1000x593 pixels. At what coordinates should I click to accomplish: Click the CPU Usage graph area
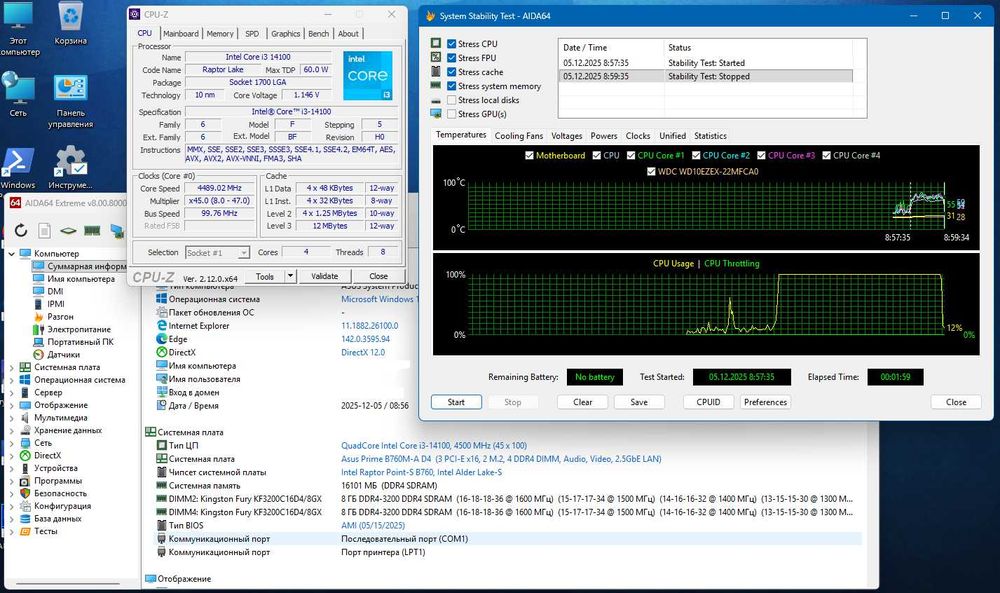click(706, 304)
